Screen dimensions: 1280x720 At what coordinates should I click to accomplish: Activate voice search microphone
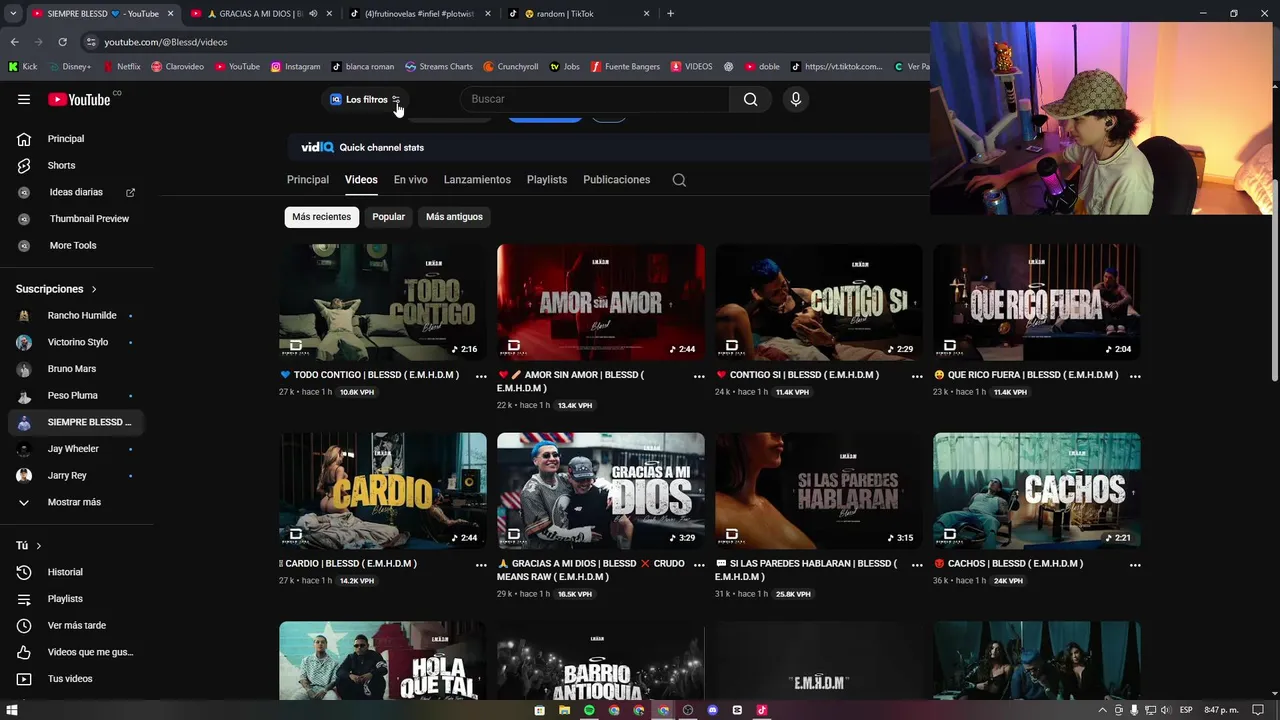click(795, 99)
